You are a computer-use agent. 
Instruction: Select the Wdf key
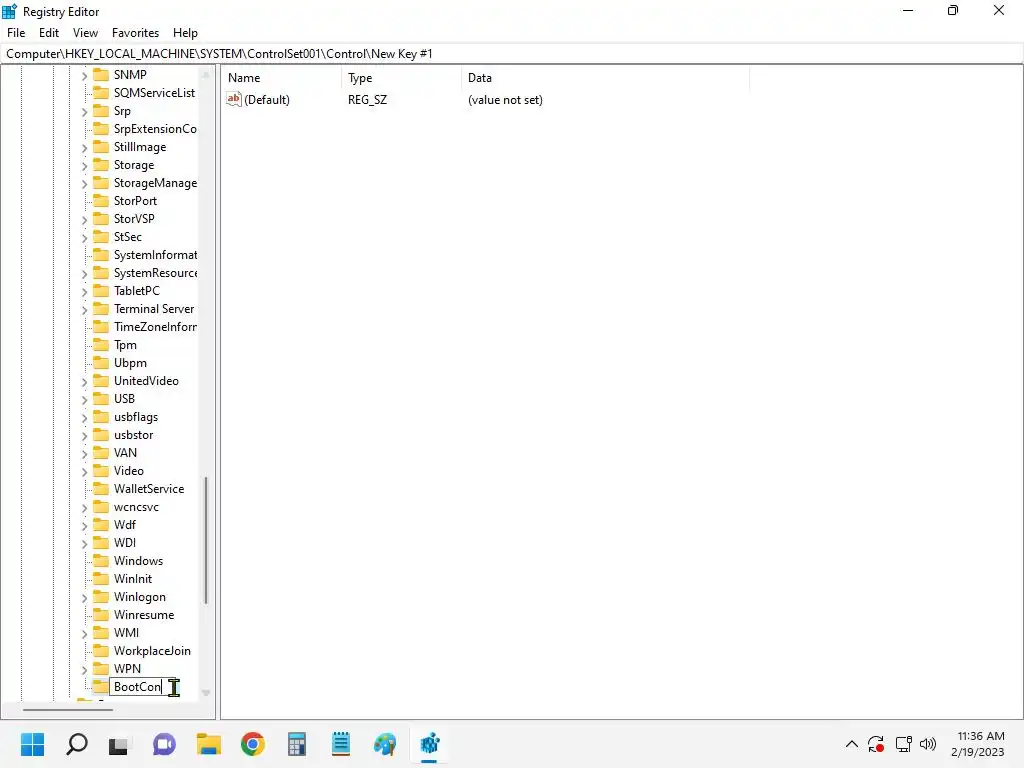(x=124, y=525)
